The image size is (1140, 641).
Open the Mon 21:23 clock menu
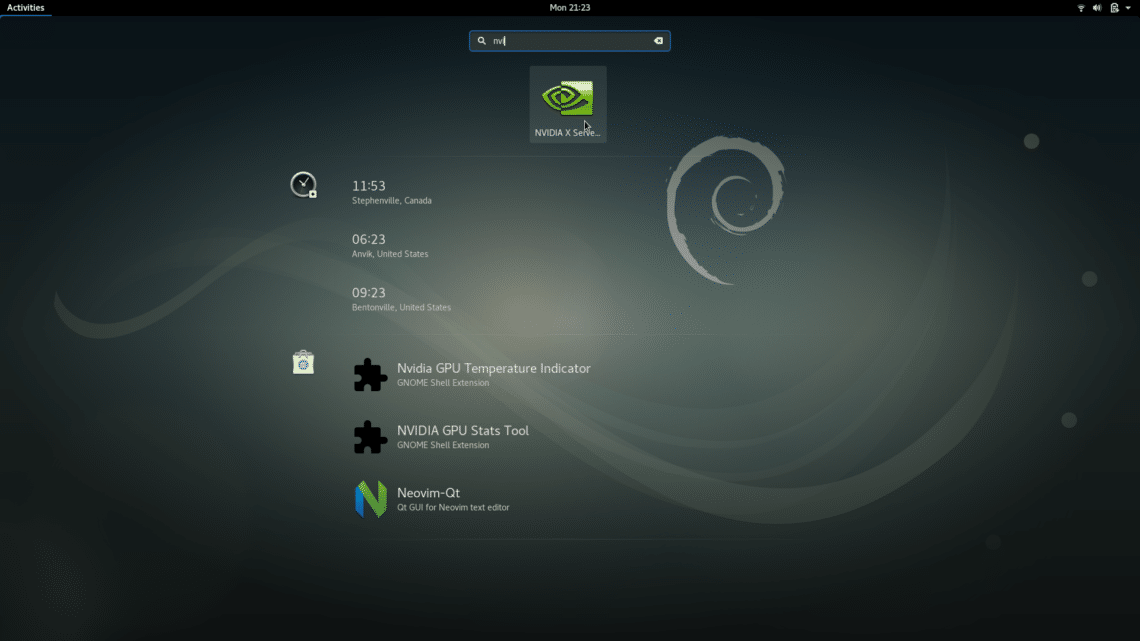tap(570, 8)
